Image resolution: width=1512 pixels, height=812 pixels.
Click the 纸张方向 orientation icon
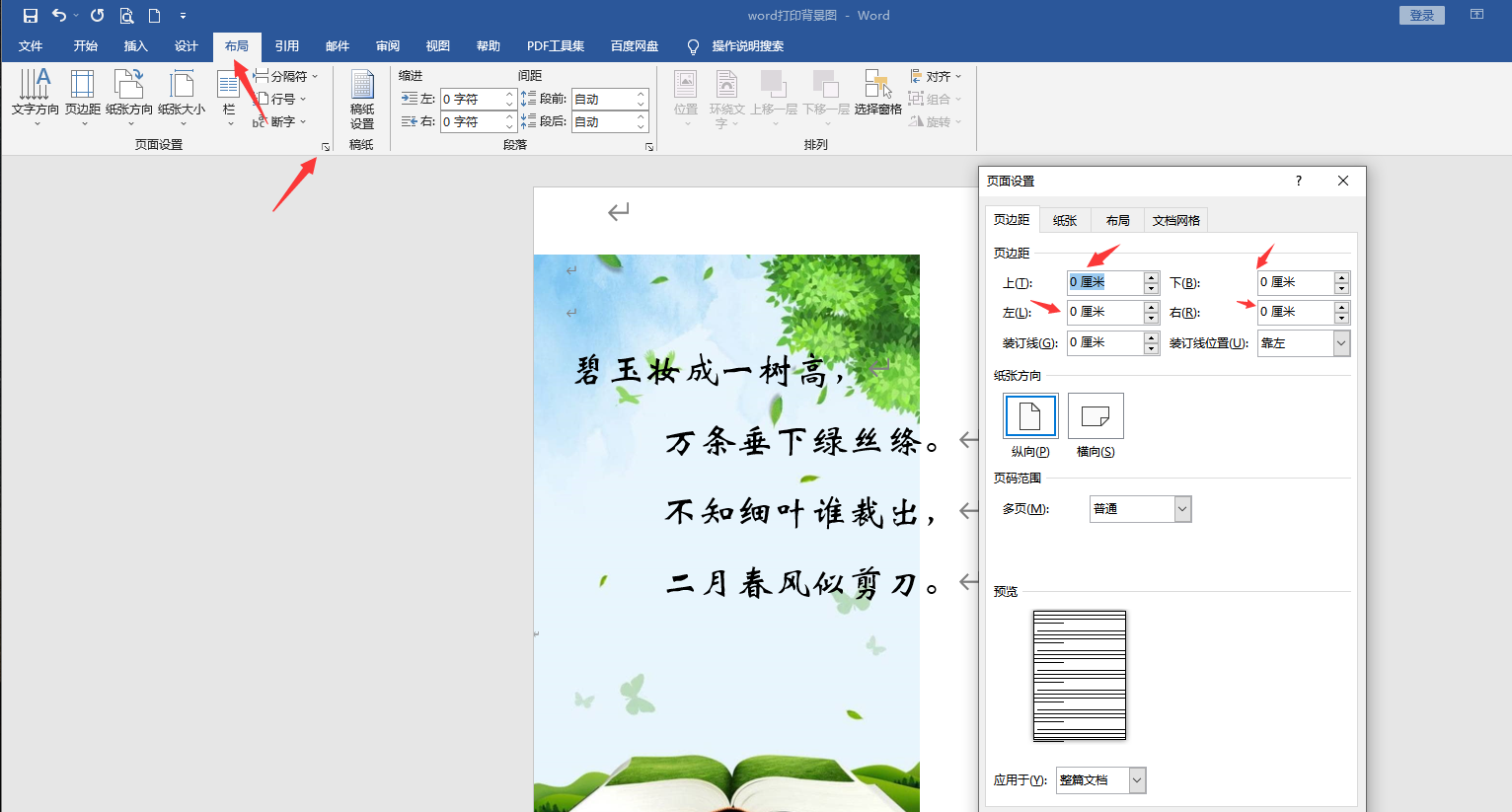[x=129, y=96]
